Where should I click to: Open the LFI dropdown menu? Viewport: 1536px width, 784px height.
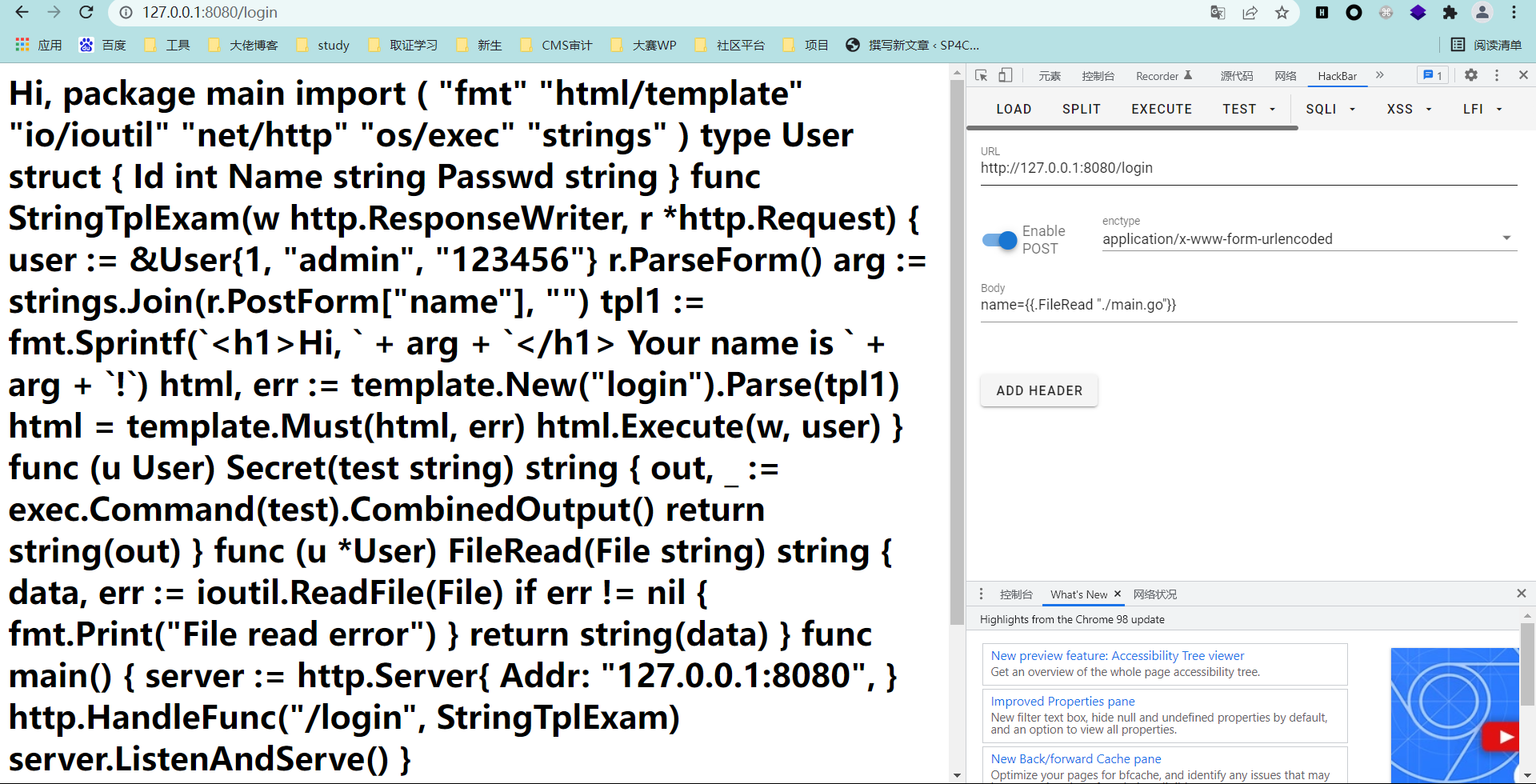pos(1482,109)
